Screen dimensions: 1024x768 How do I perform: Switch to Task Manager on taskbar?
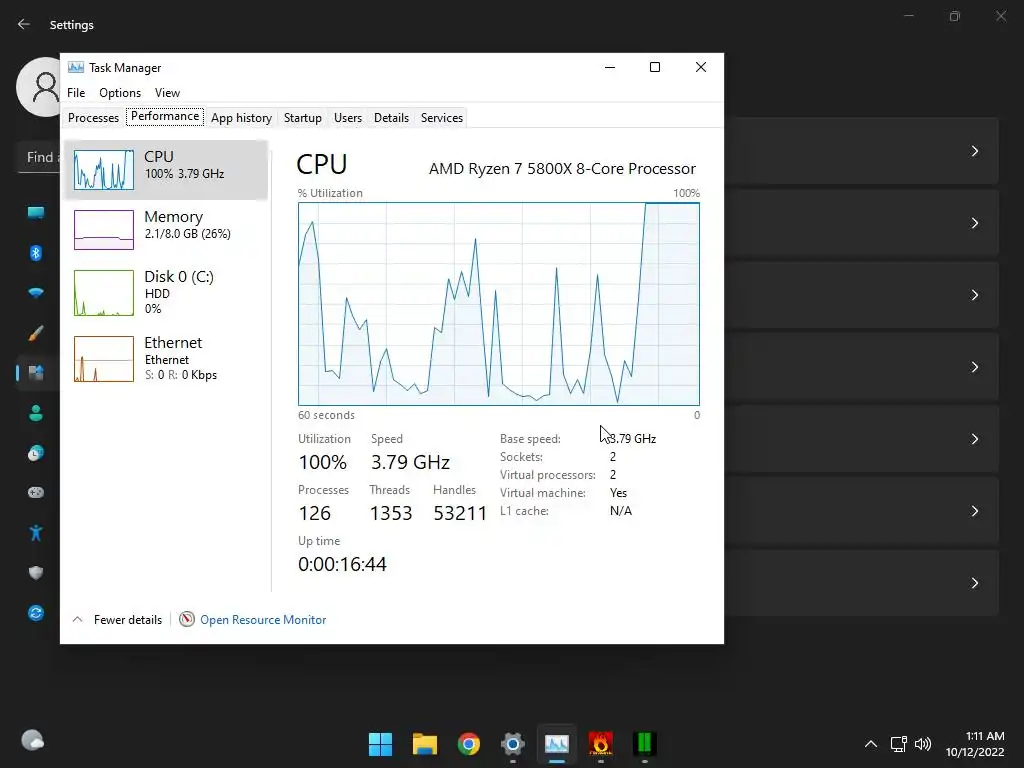[x=557, y=744]
